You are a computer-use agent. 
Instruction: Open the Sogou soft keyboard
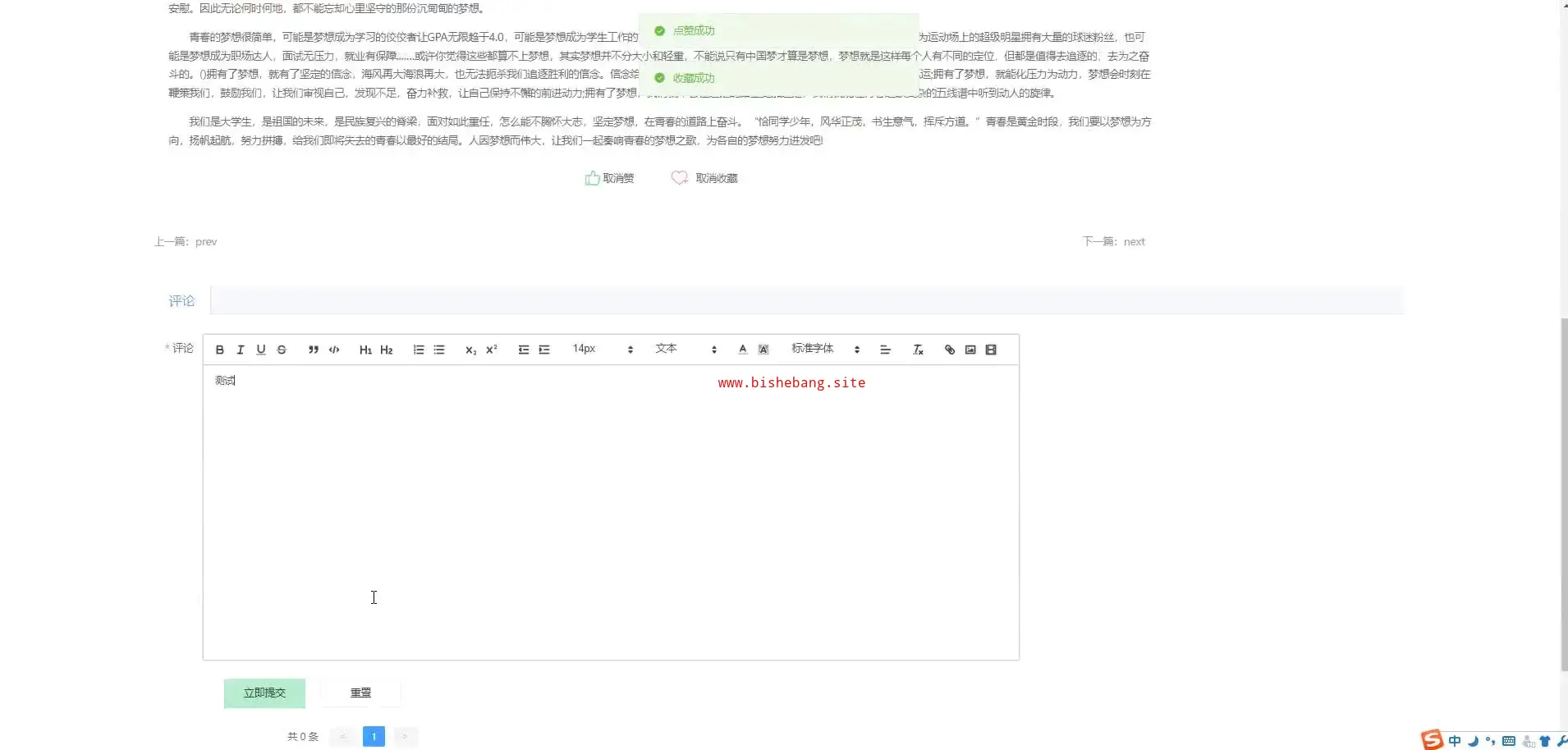1509,741
